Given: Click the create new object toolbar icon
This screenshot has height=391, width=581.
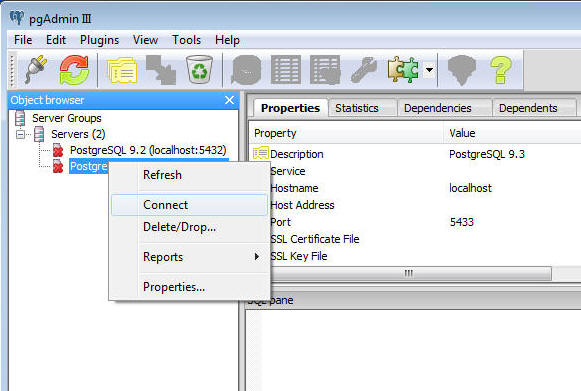Looking at the screenshot, I should coord(160,70).
